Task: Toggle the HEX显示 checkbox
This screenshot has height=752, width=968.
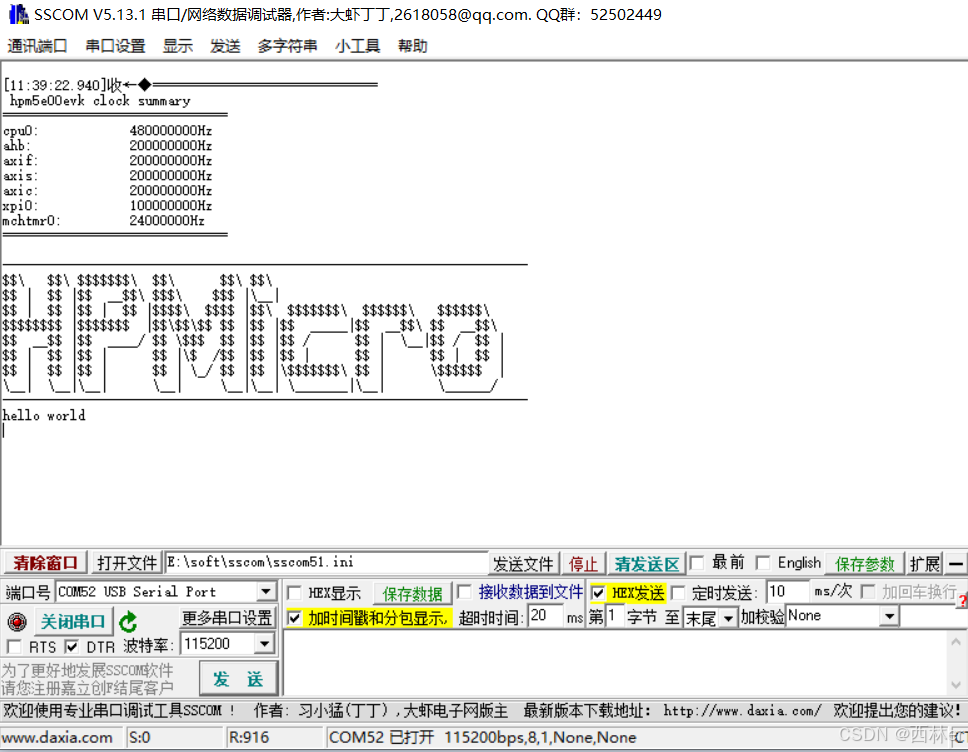Action: point(294,593)
